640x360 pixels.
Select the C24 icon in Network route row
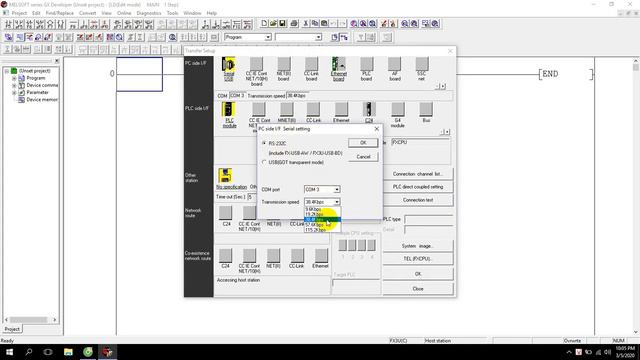[x=226, y=213]
